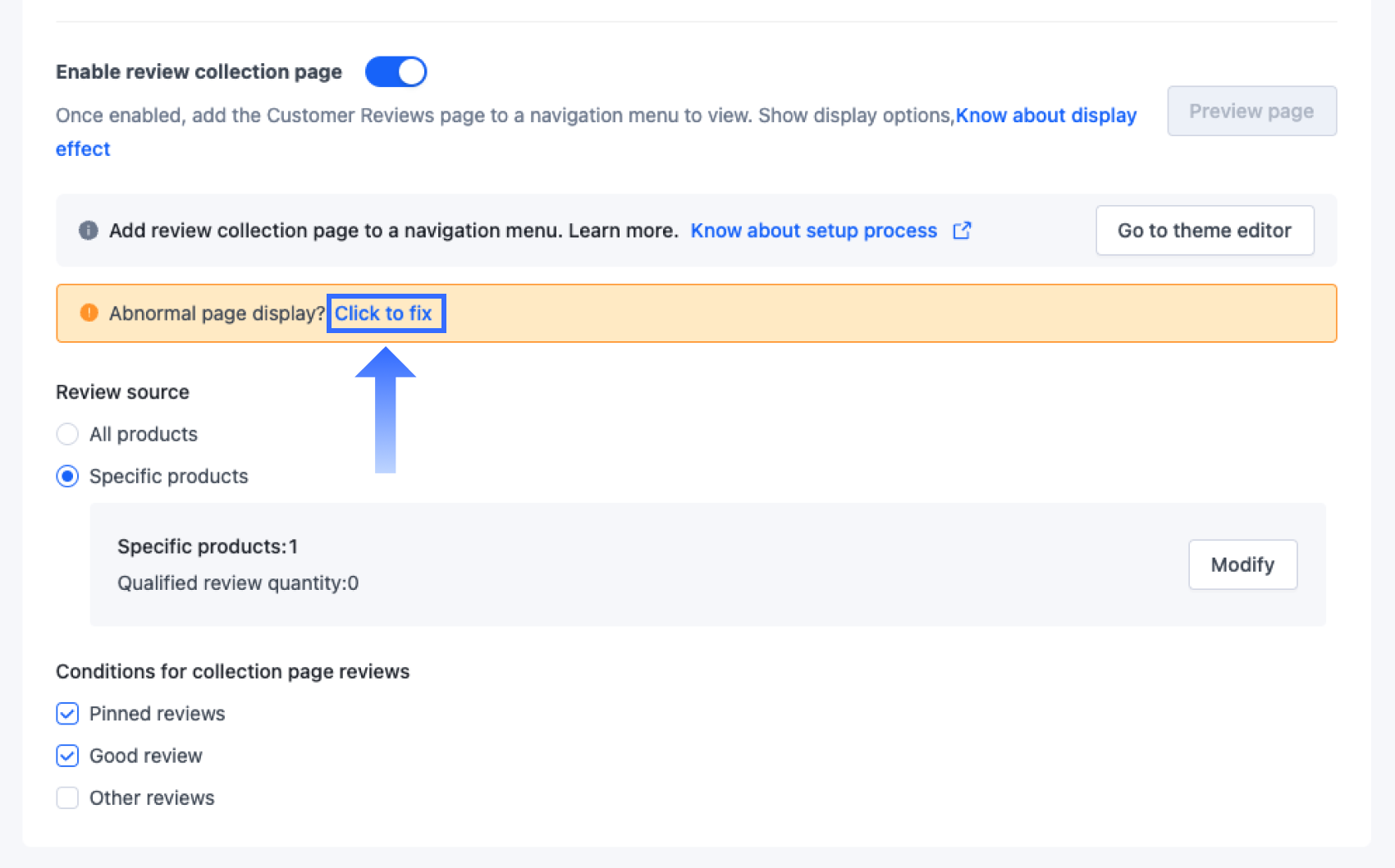The width and height of the screenshot is (1395, 868).
Task: Click the Modify button for specific products
Action: [1242, 564]
